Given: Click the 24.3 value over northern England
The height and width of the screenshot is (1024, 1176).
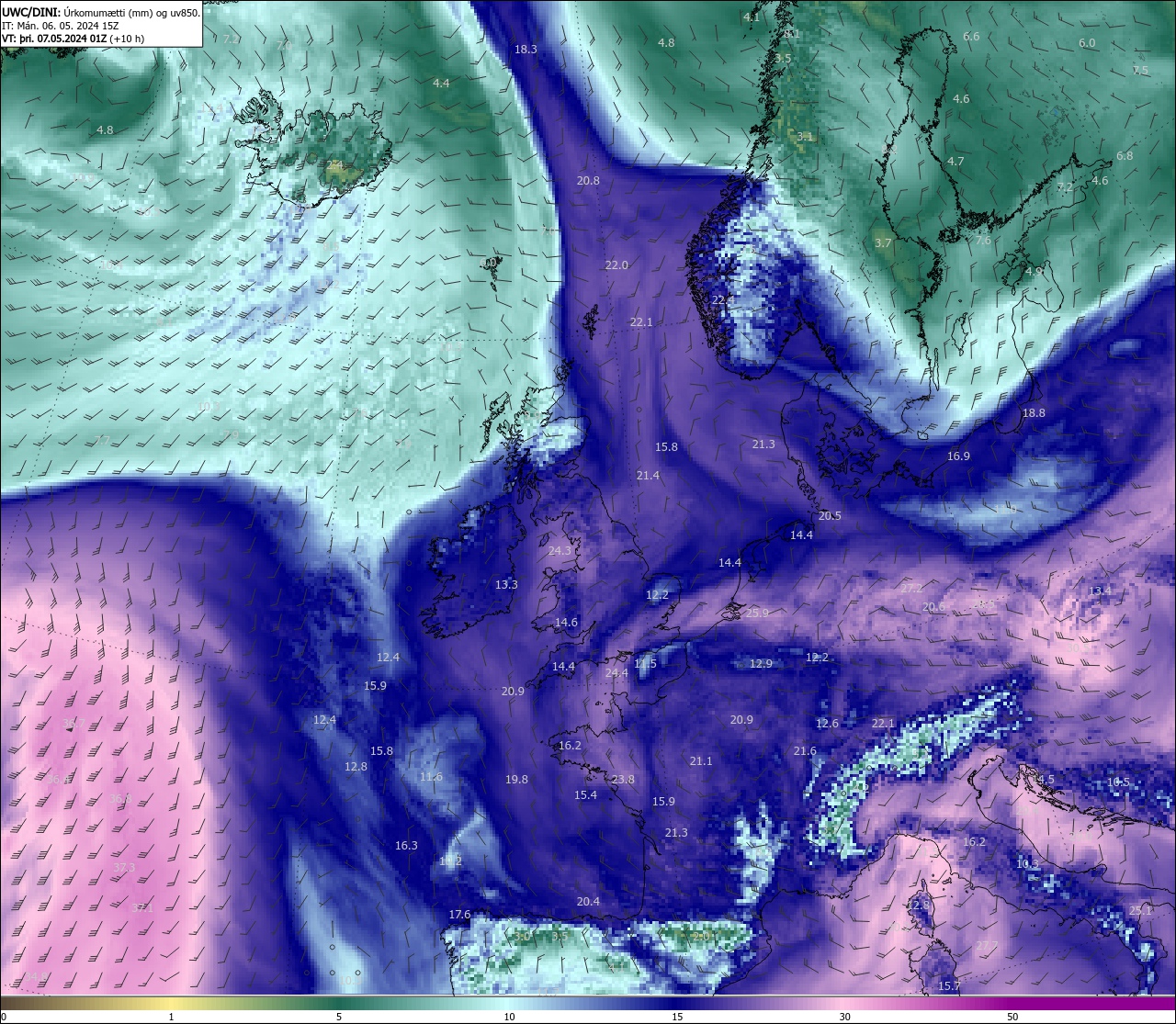Looking at the screenshot, I should 560,551.
